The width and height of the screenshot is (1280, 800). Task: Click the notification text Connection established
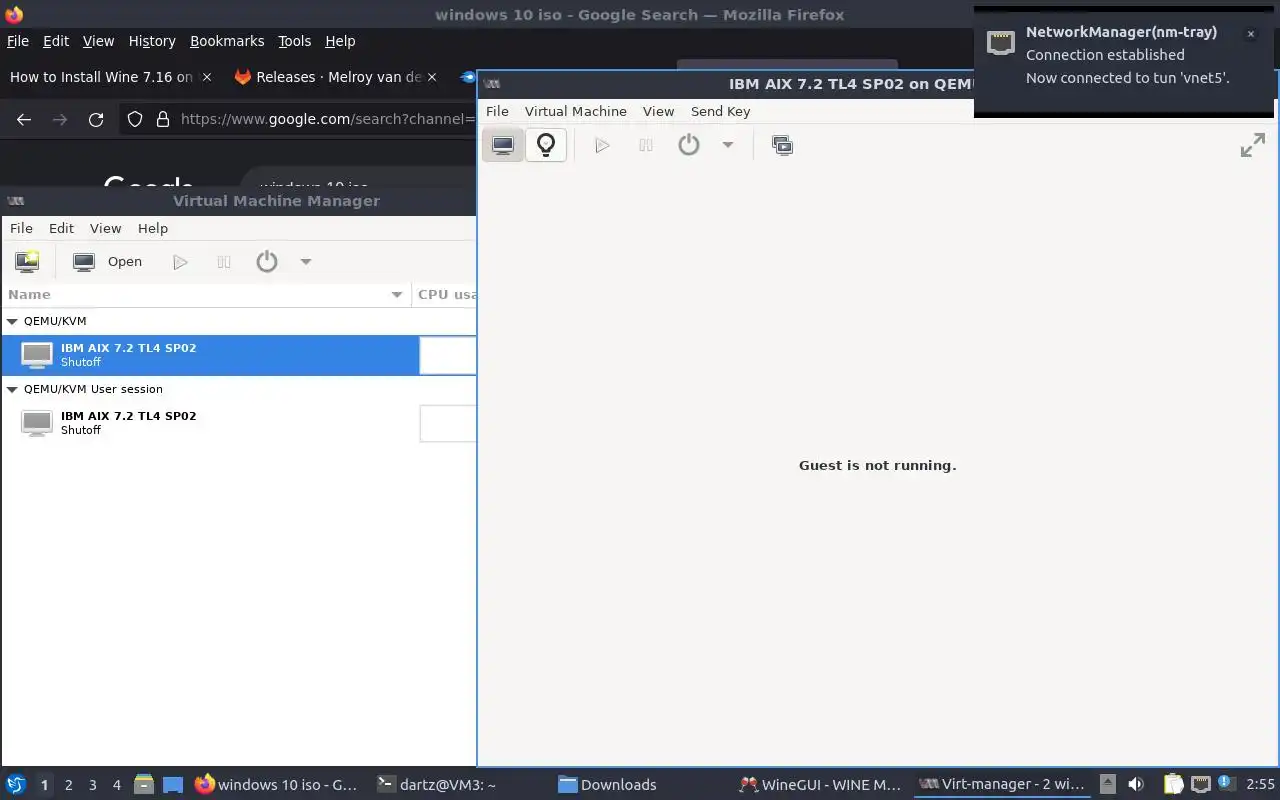[x=1105, y=55]
